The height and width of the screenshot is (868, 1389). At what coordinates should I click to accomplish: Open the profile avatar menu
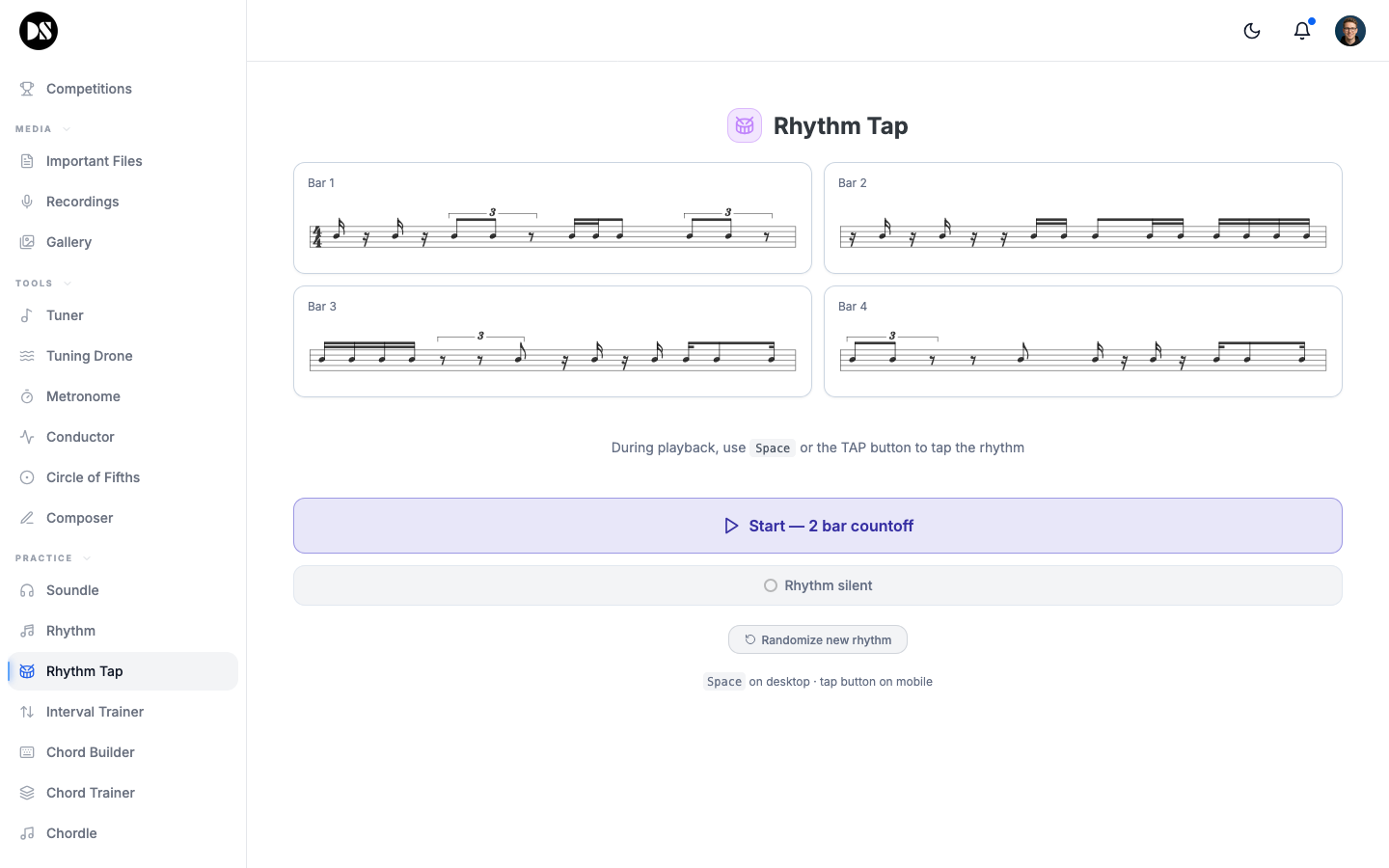click(1350, 30)
